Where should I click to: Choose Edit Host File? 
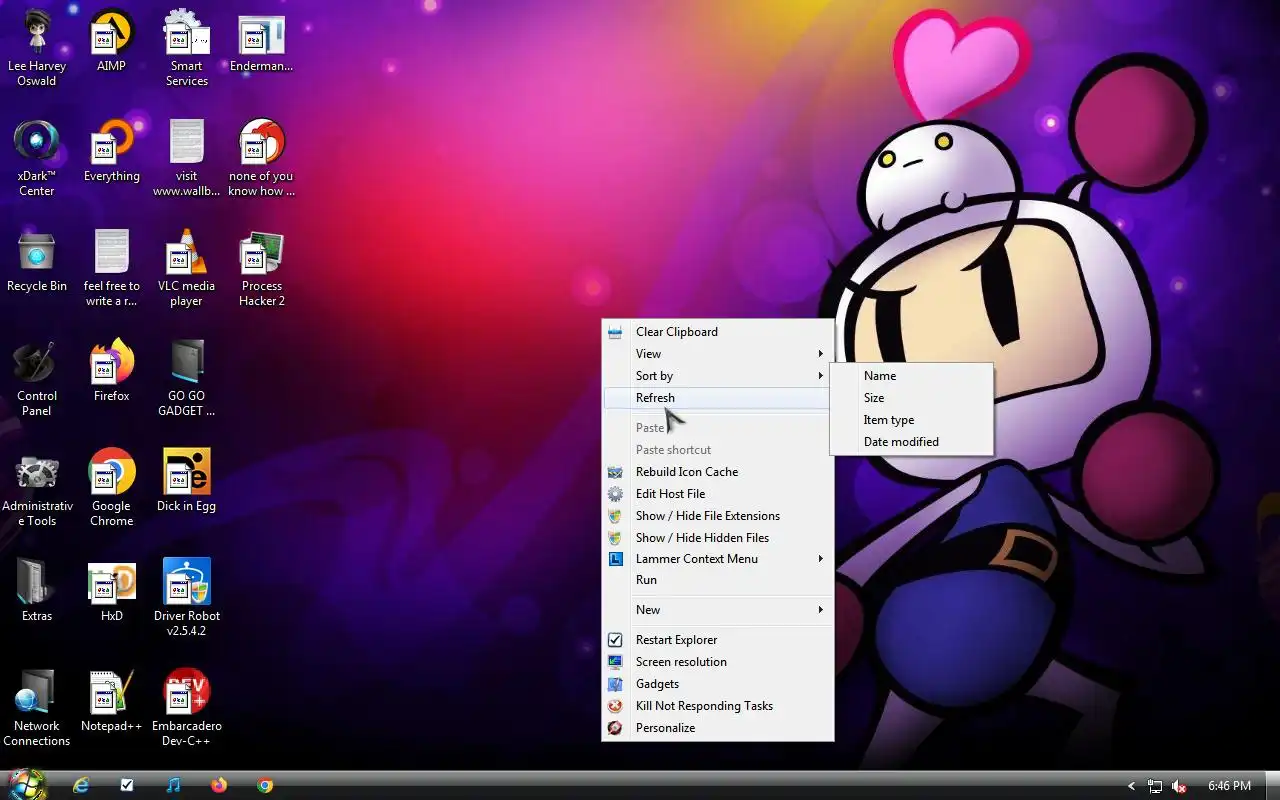coord(718,494)
